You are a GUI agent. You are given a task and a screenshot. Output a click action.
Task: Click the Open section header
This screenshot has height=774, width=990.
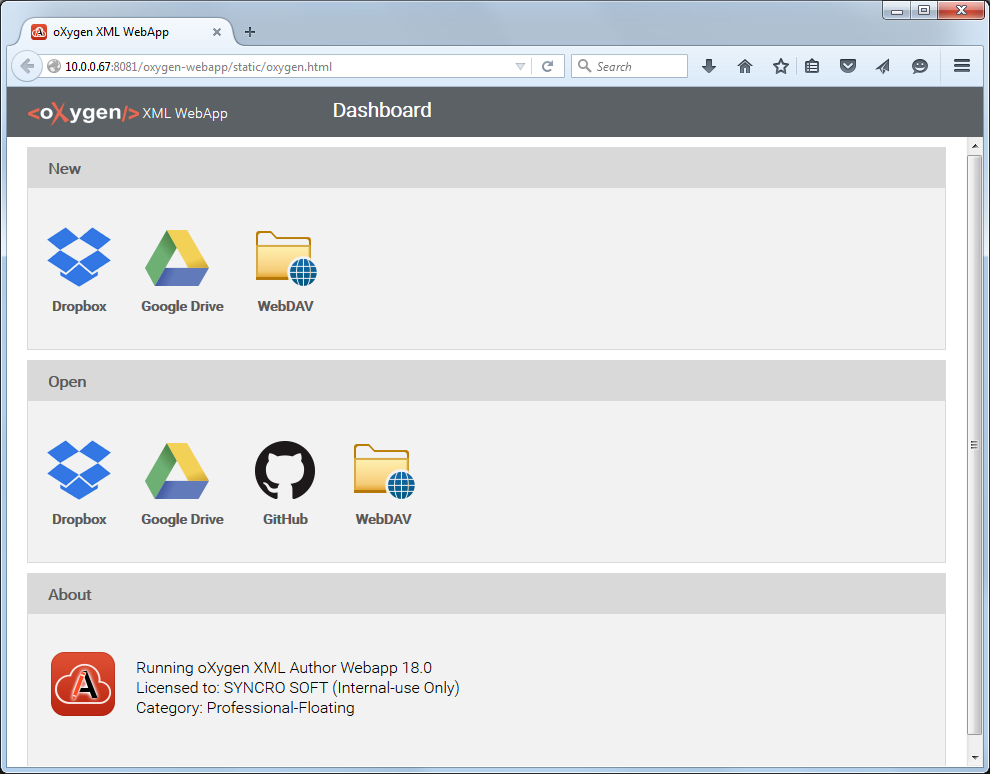click(486, 381)
